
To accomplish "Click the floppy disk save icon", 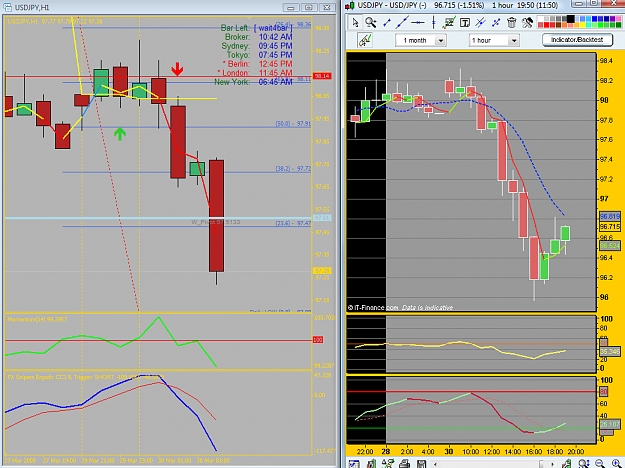I will tap(421, 464).
